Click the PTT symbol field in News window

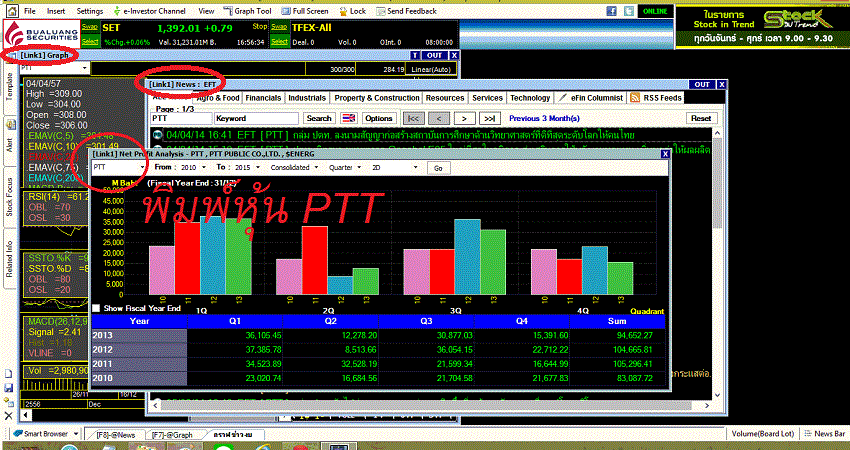pos(181,118)
